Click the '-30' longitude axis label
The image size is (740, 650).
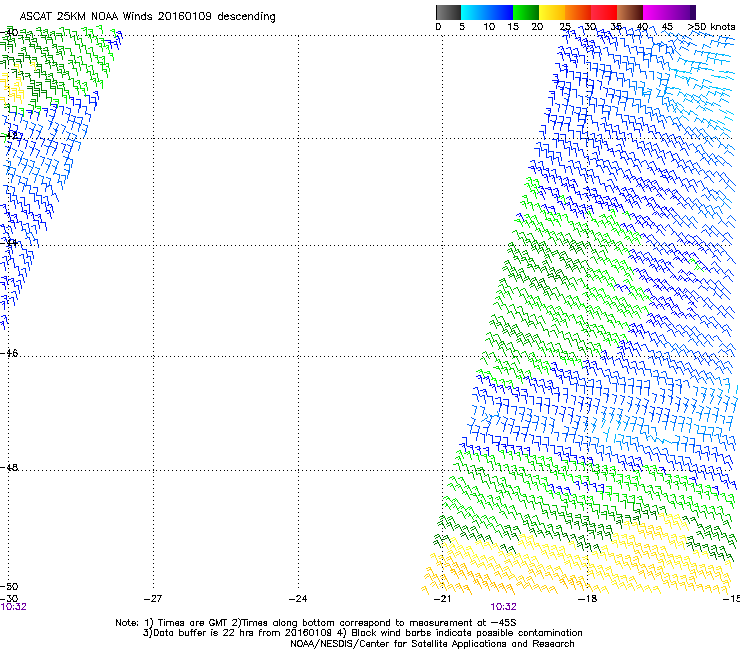[x=9, y=599]
